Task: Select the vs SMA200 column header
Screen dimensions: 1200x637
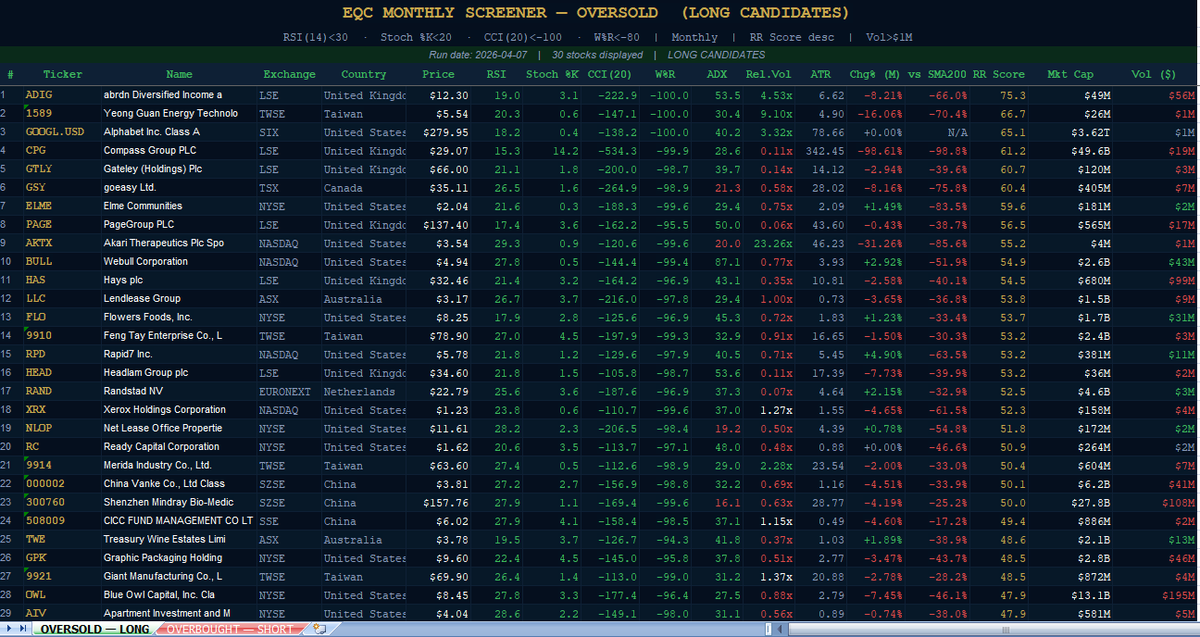Action: tap(937, 74)
